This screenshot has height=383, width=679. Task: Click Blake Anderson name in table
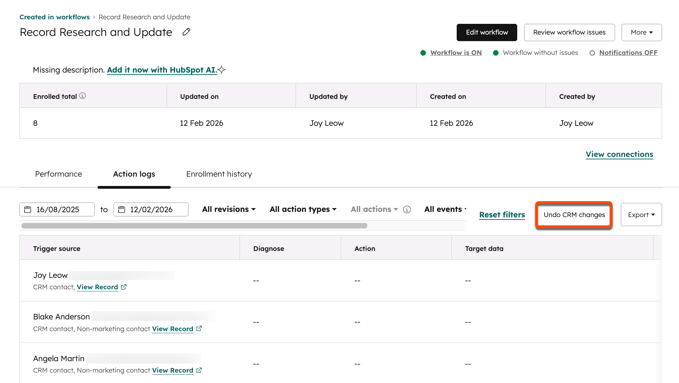point(61,317)
